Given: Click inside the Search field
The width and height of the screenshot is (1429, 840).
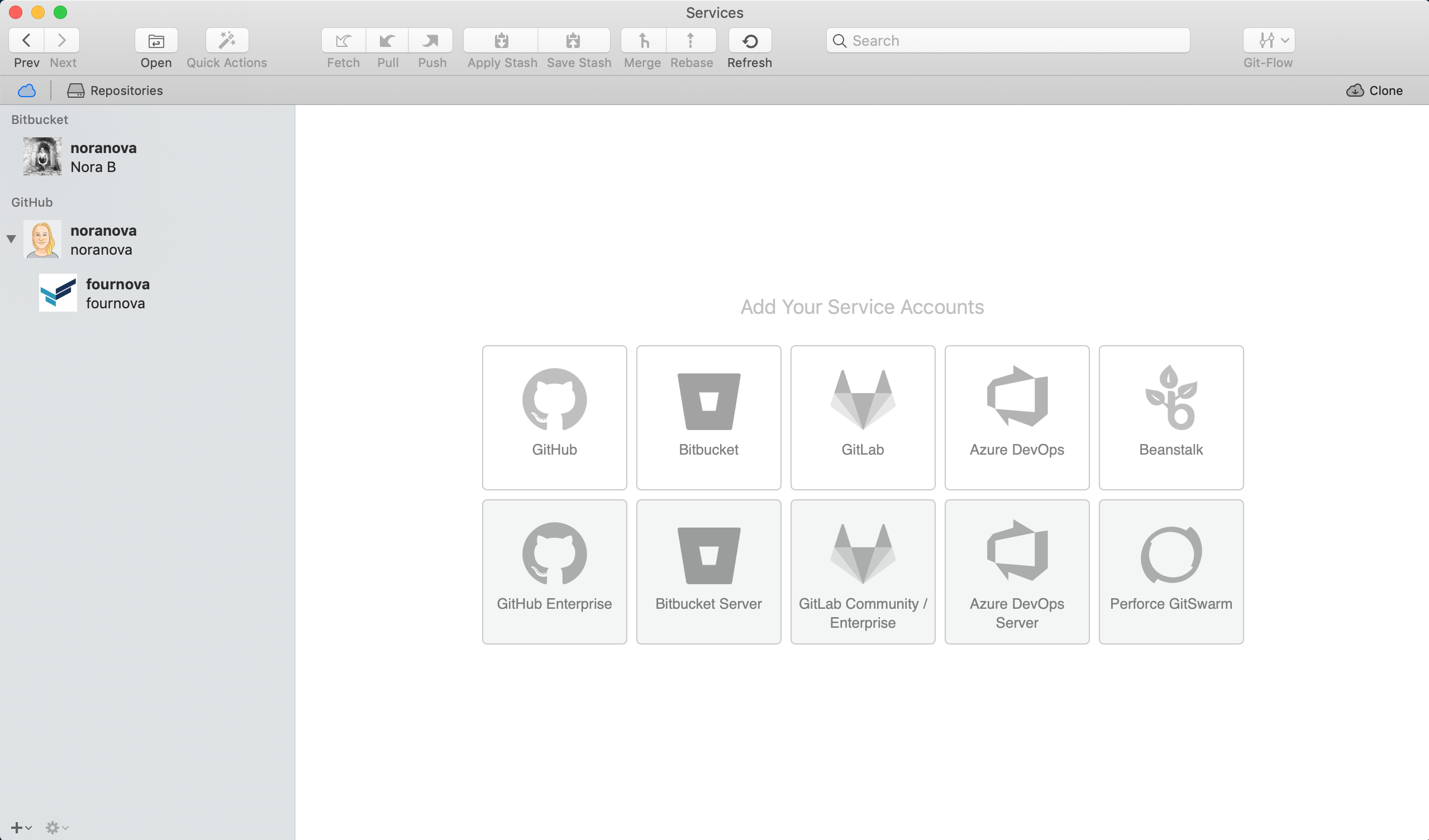Looking at the screenshot, I should [x=1008, y=40].
